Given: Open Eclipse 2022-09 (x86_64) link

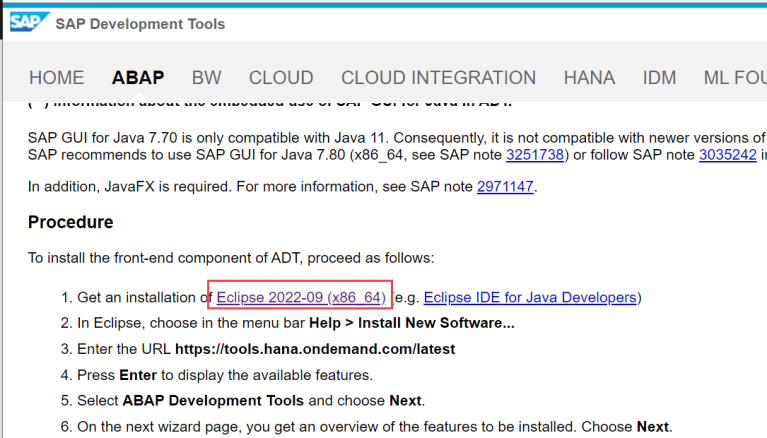Looking at the screenshot, I should click(x=301, y=298).
